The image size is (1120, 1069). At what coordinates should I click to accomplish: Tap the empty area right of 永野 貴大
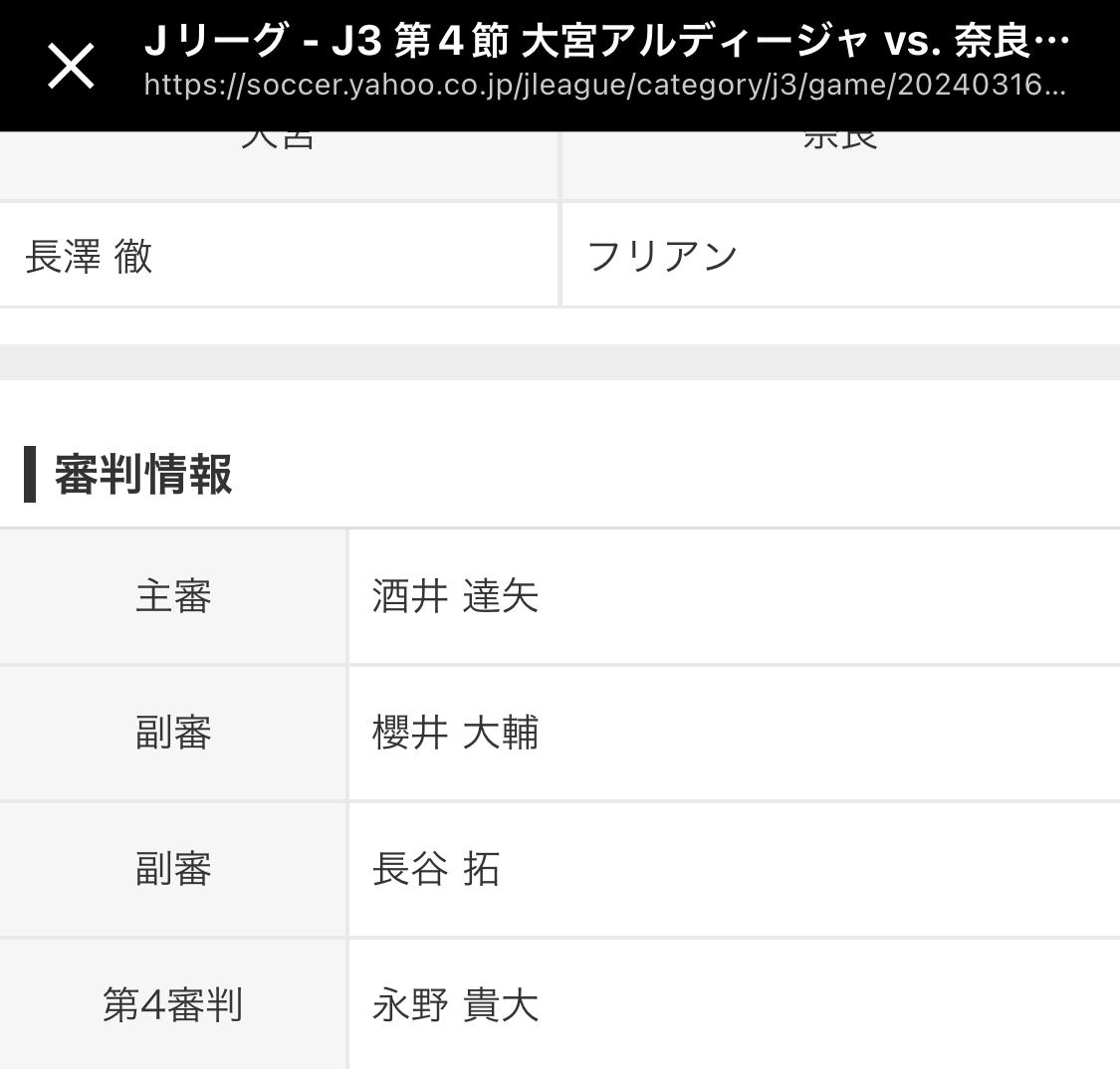pos(826,1005)
